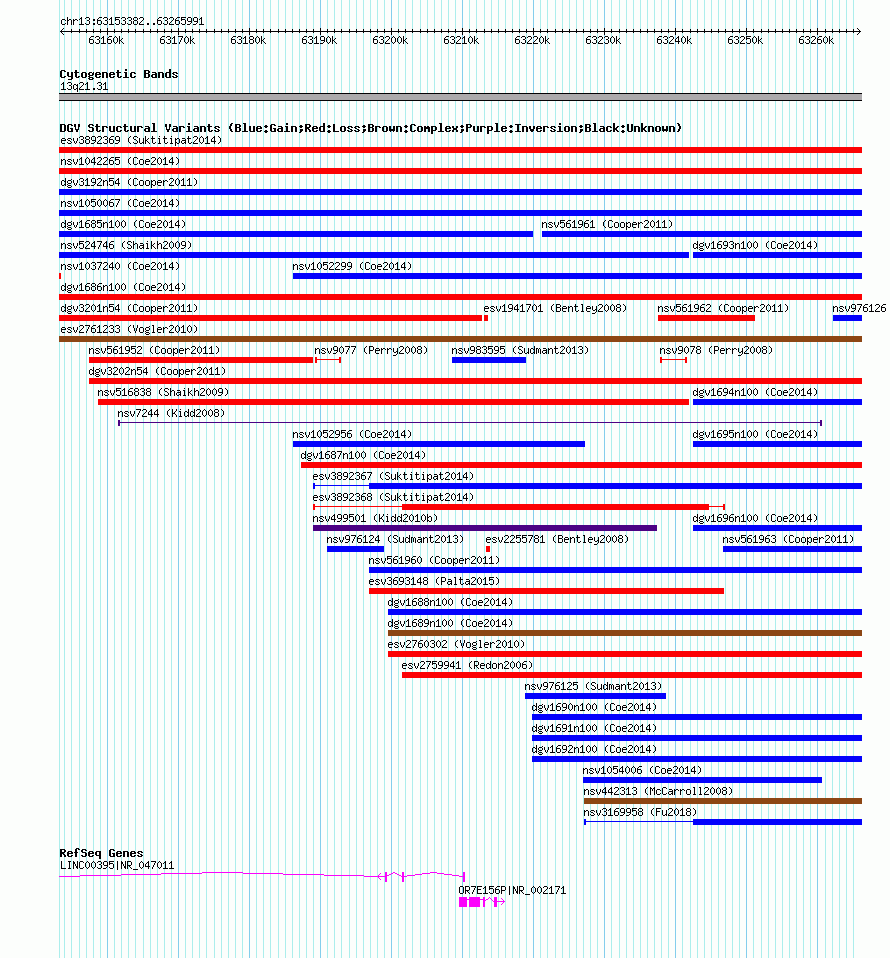Click the RefSeq Genes track title
This screenshot has width=890, height=958.
[x=101, y=853]
